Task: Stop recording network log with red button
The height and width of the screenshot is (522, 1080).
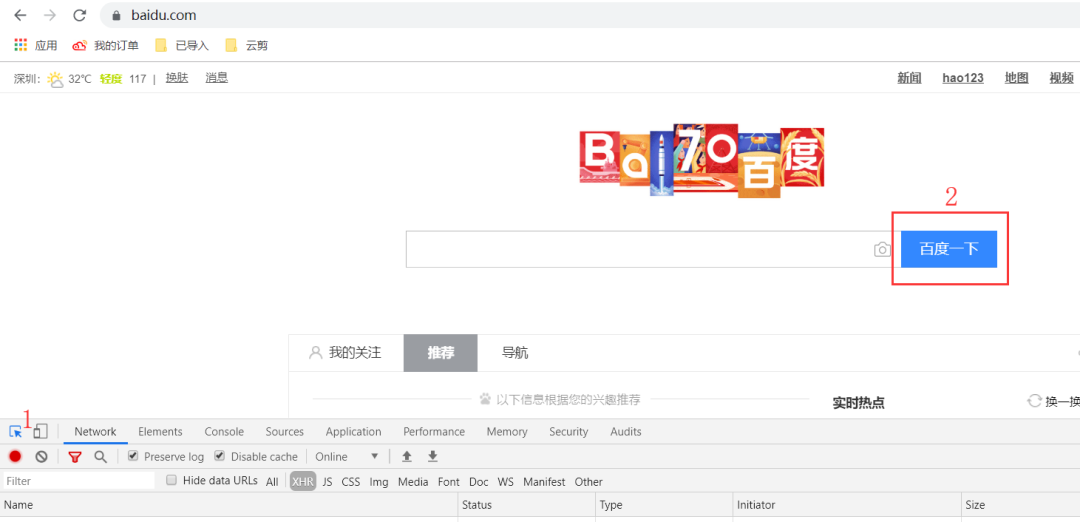Action: (x=15, y=457)
